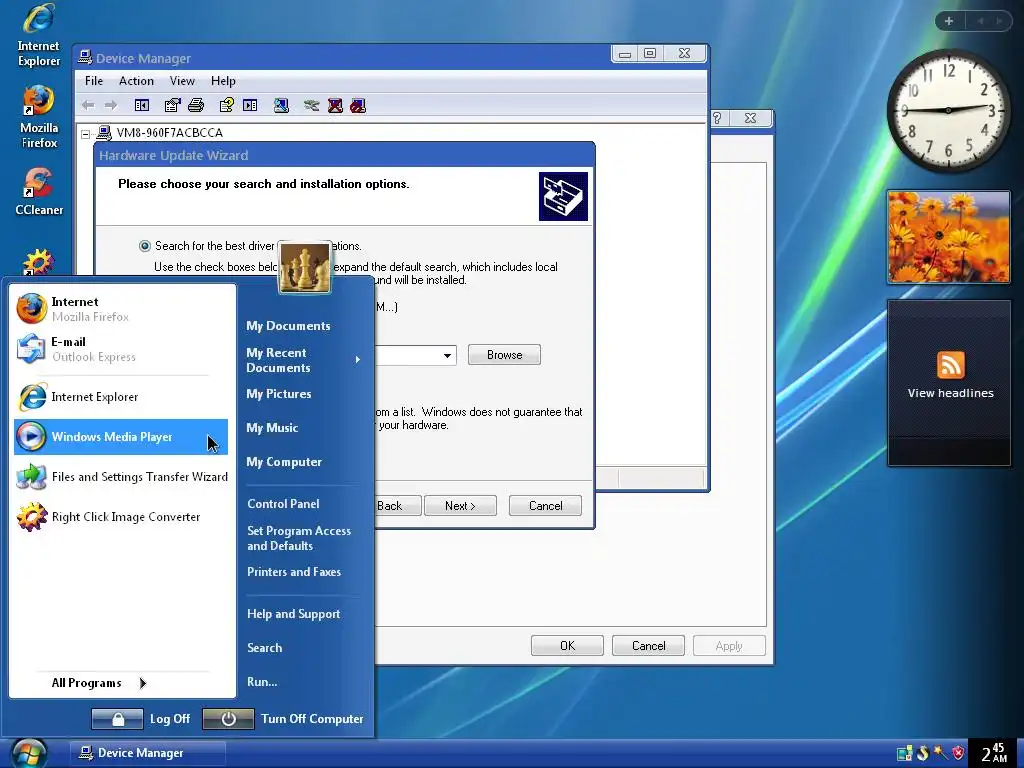Click the Back arrow in Device Manager toolbar
This screenshot has width=1024, height=768.
tap(88, 105)
